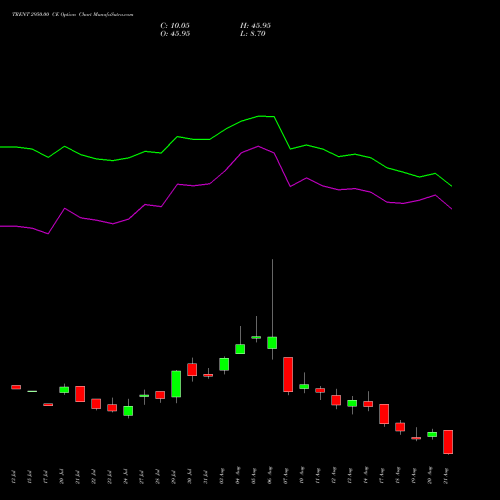Click the 31 Jul date label
500x500 pixels.
click(206, 477)
